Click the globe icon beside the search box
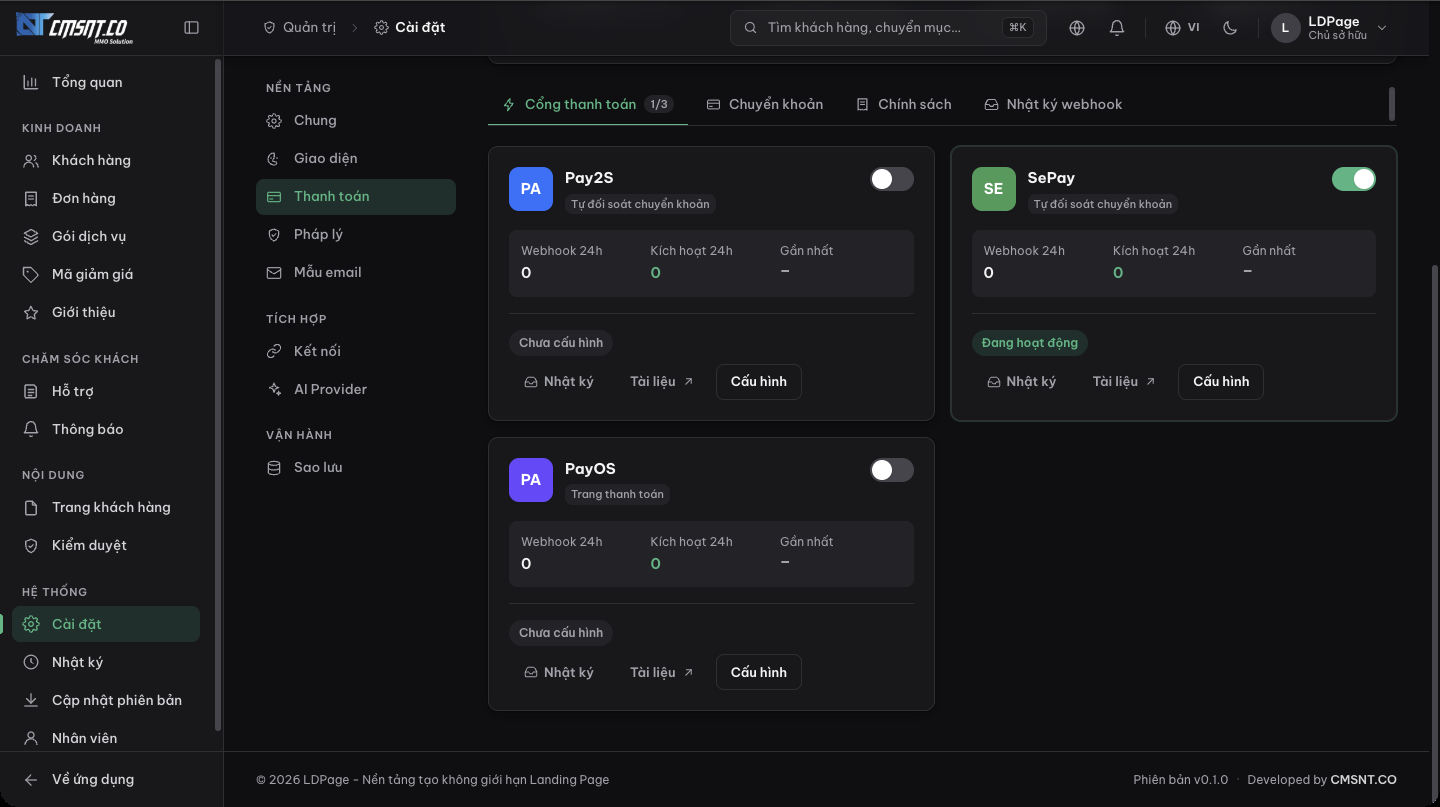The image size is (1440, 807). (x=1077, y=28)
